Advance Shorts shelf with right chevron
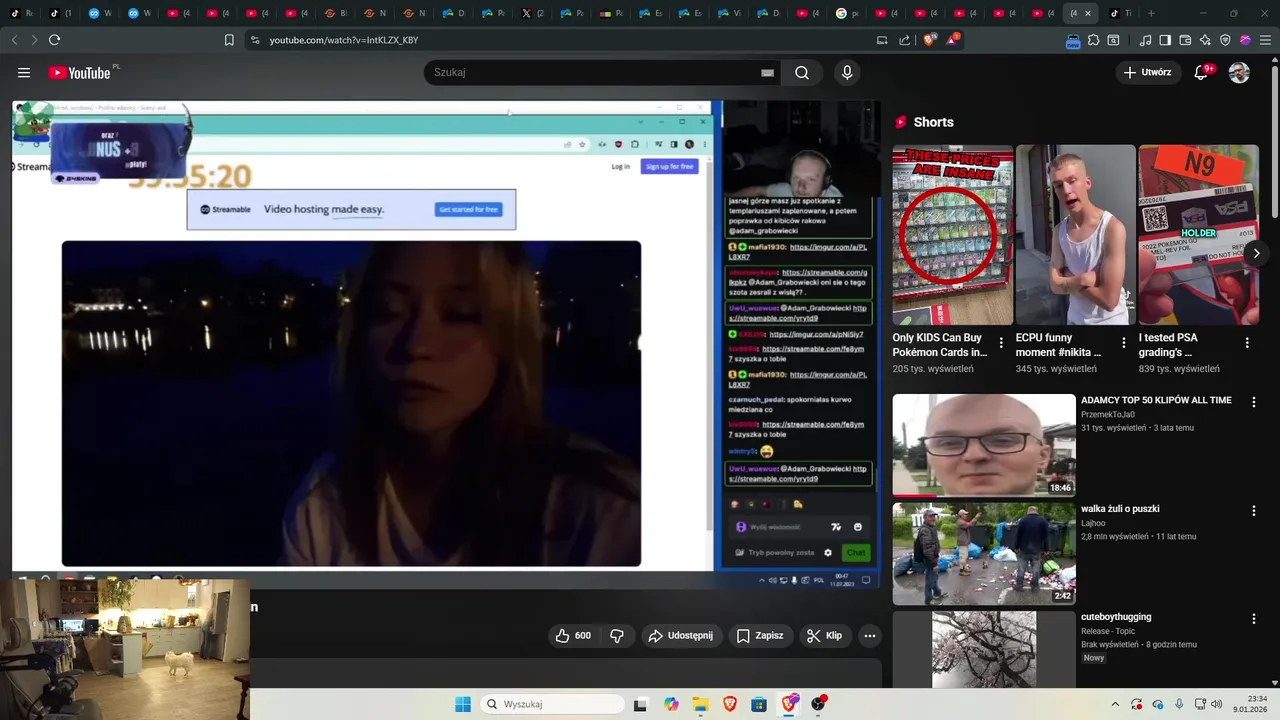The width and height of the screenshot is (1280, 720). coord(1256,253)
